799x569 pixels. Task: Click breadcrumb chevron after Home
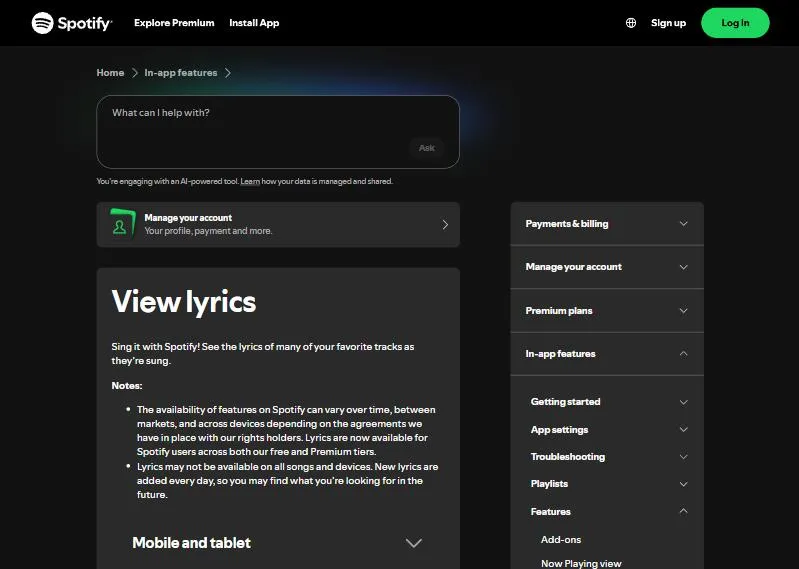[135, 73]
